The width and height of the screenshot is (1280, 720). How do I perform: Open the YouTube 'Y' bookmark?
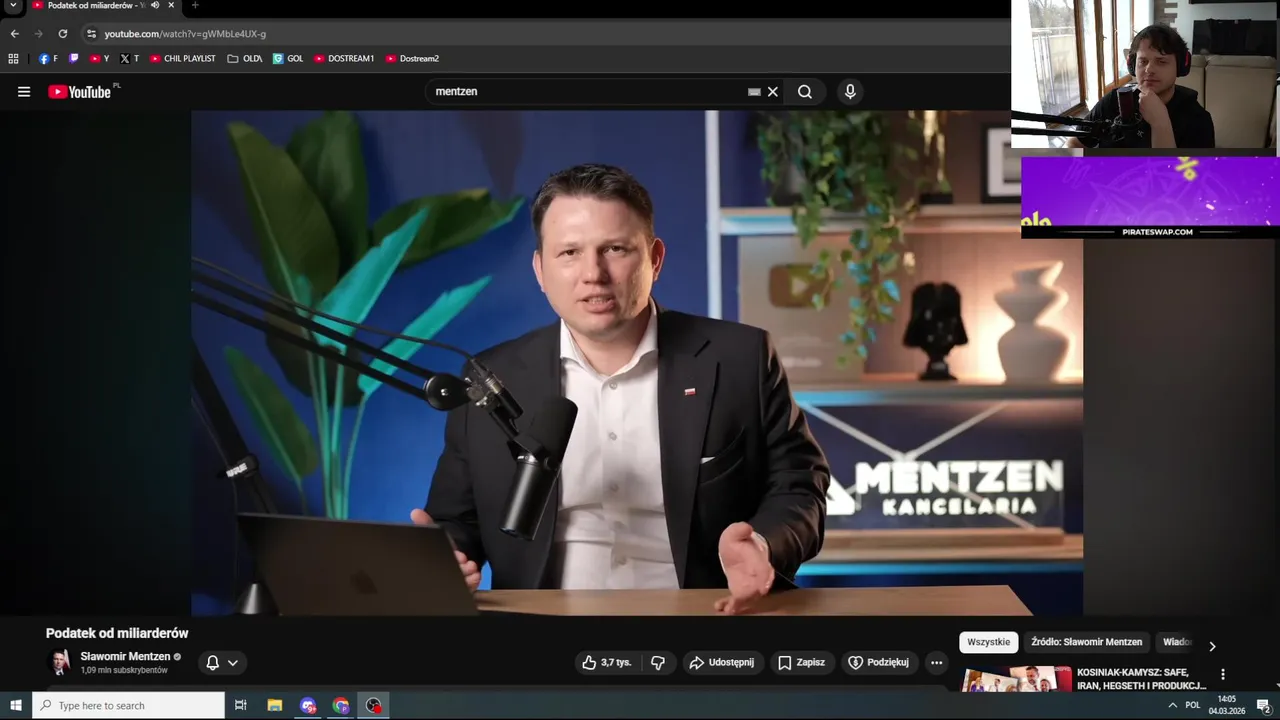pos(99,59)
